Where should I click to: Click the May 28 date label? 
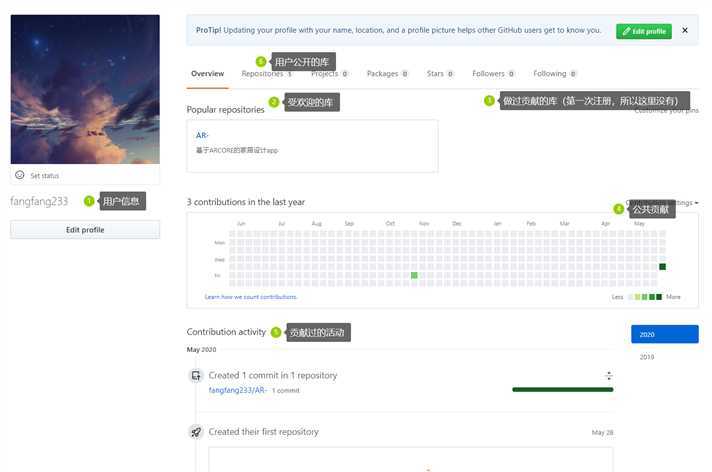tap(602, 432)
